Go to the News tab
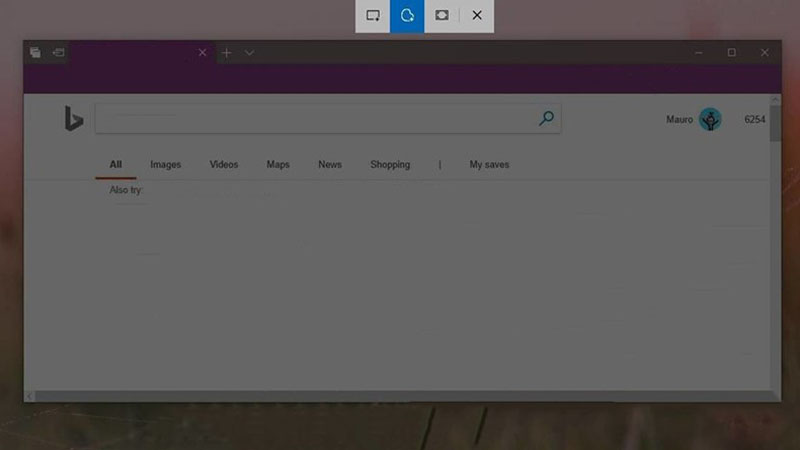This screenshot has height=450, width=800. point(330,165)
